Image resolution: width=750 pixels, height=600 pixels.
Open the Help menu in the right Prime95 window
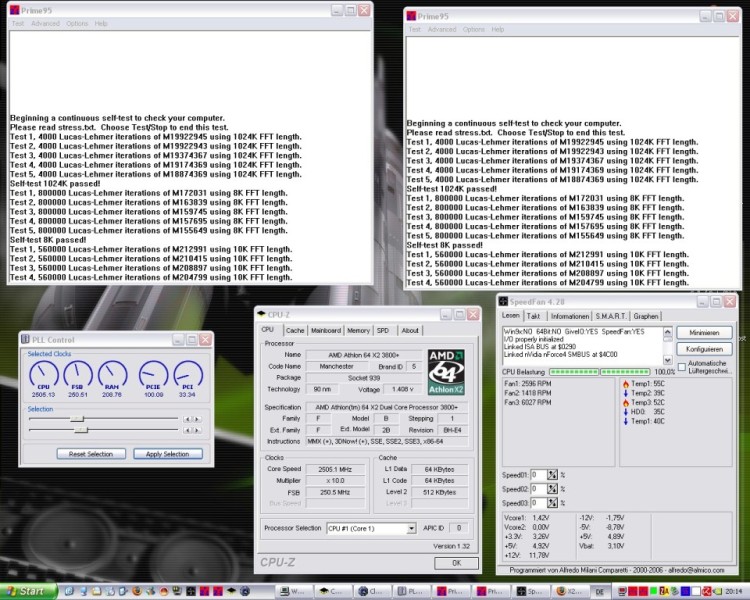(497, 29)
